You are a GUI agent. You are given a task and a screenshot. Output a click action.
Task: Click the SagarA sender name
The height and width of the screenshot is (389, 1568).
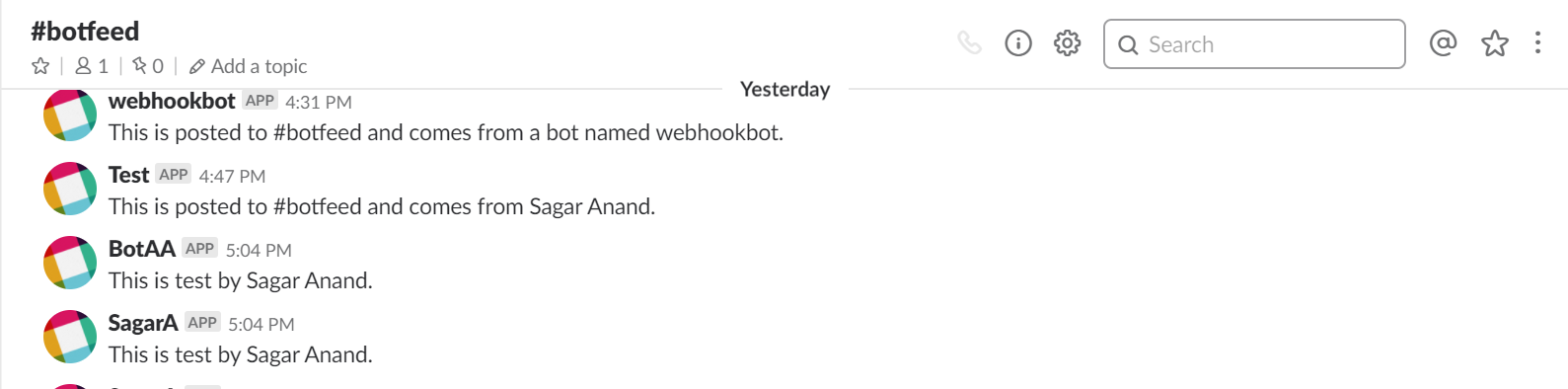click(x=143, y=323)
